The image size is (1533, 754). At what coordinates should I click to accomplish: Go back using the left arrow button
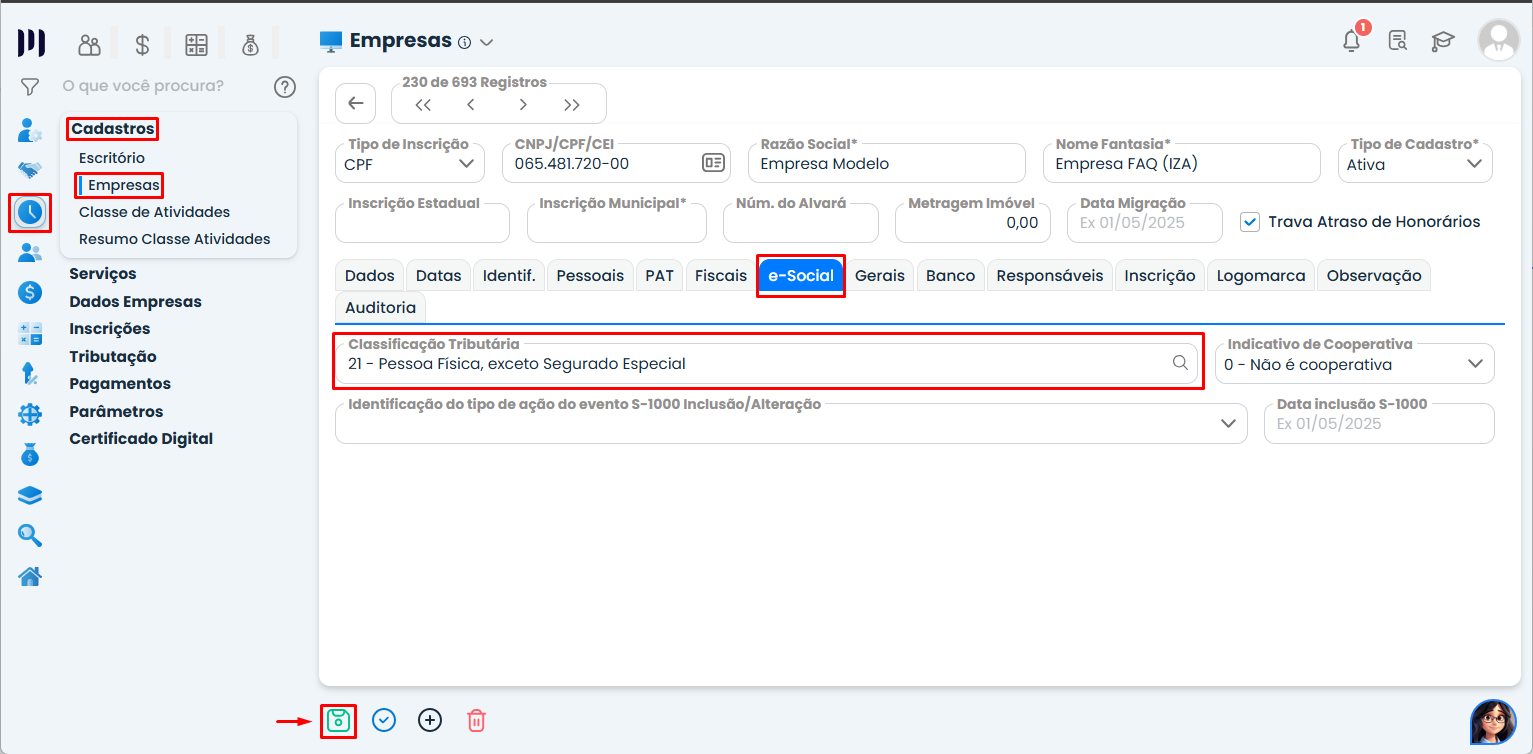[355, 104]
